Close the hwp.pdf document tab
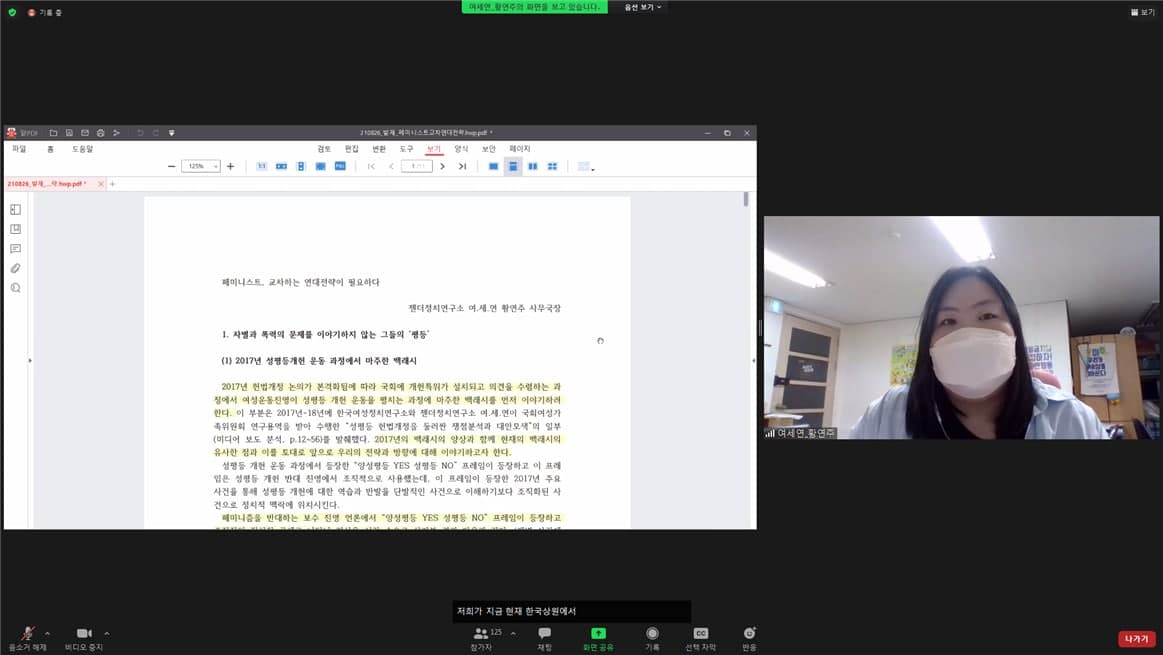Image resolution: width=1163 pixels, height=655 pixels. [101, 184]
